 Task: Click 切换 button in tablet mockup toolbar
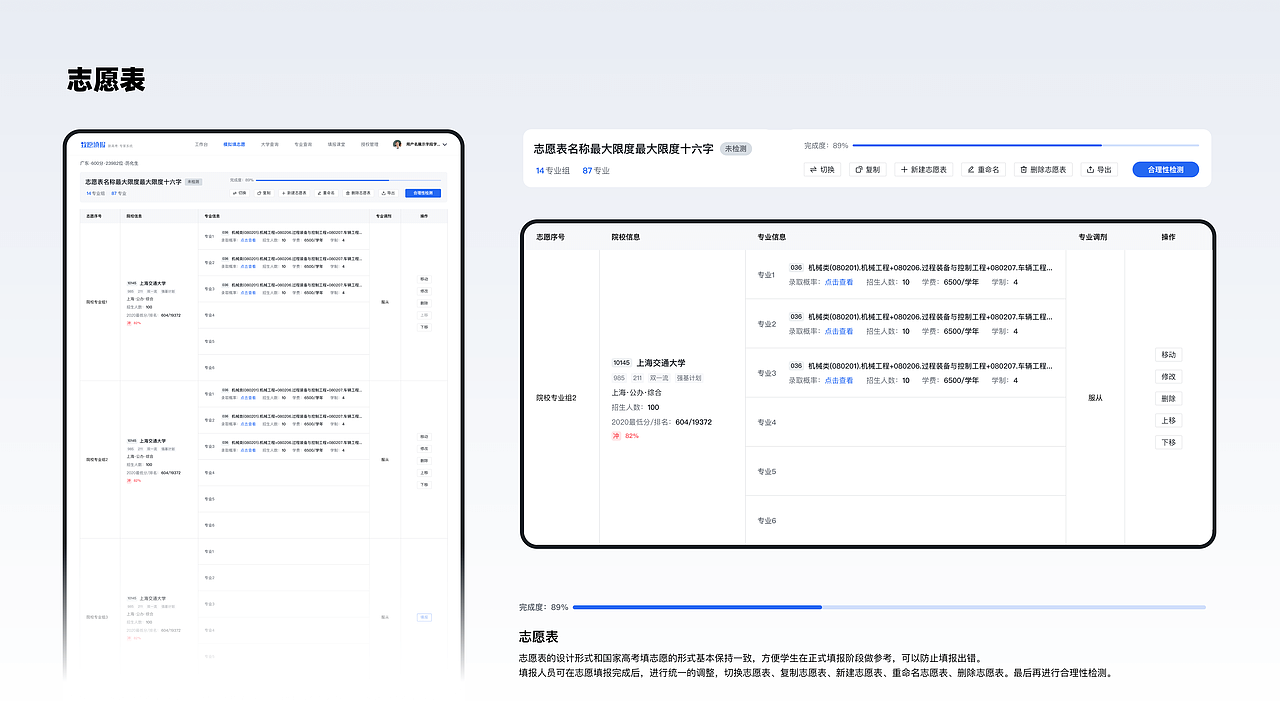239,193
